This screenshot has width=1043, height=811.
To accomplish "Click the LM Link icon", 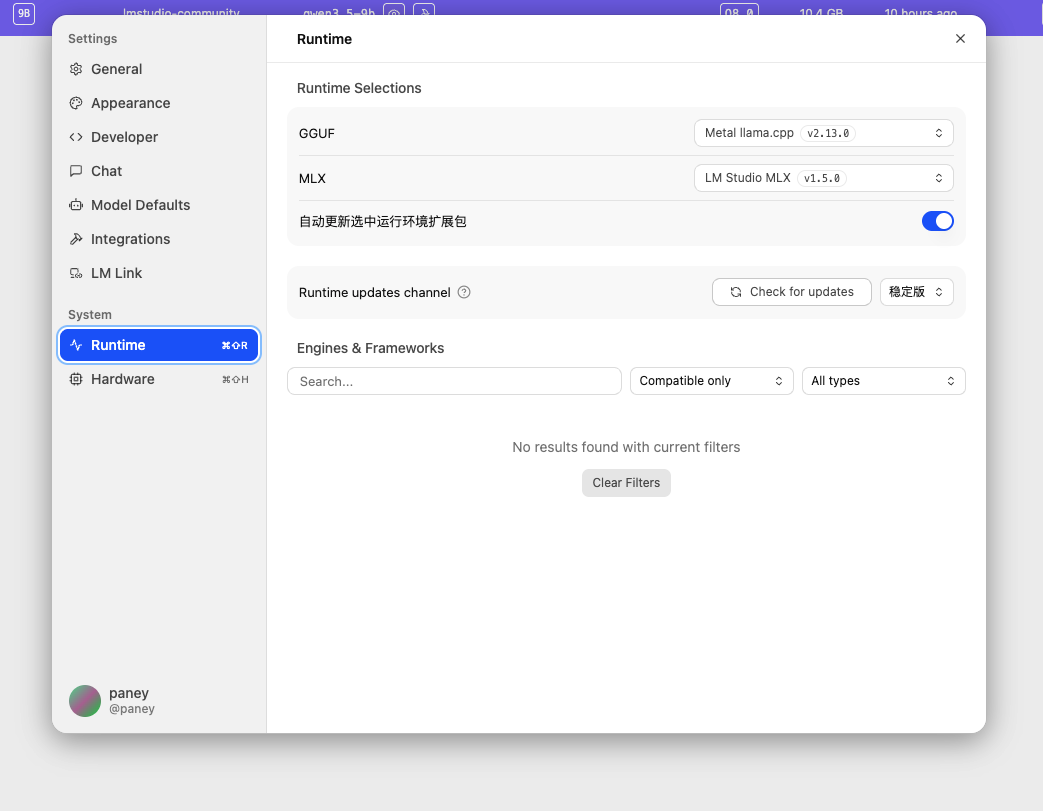I will coord(76,273).
